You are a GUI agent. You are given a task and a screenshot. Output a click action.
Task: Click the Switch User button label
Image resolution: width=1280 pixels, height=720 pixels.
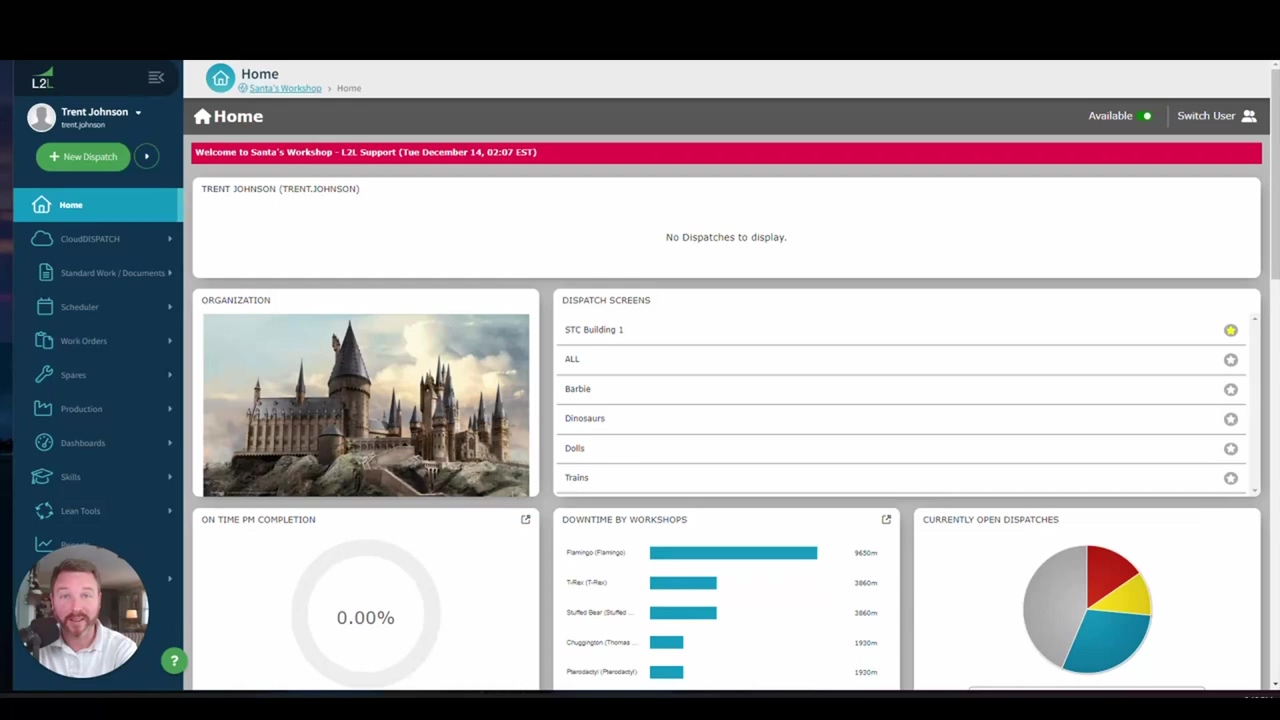point(1206,116)
